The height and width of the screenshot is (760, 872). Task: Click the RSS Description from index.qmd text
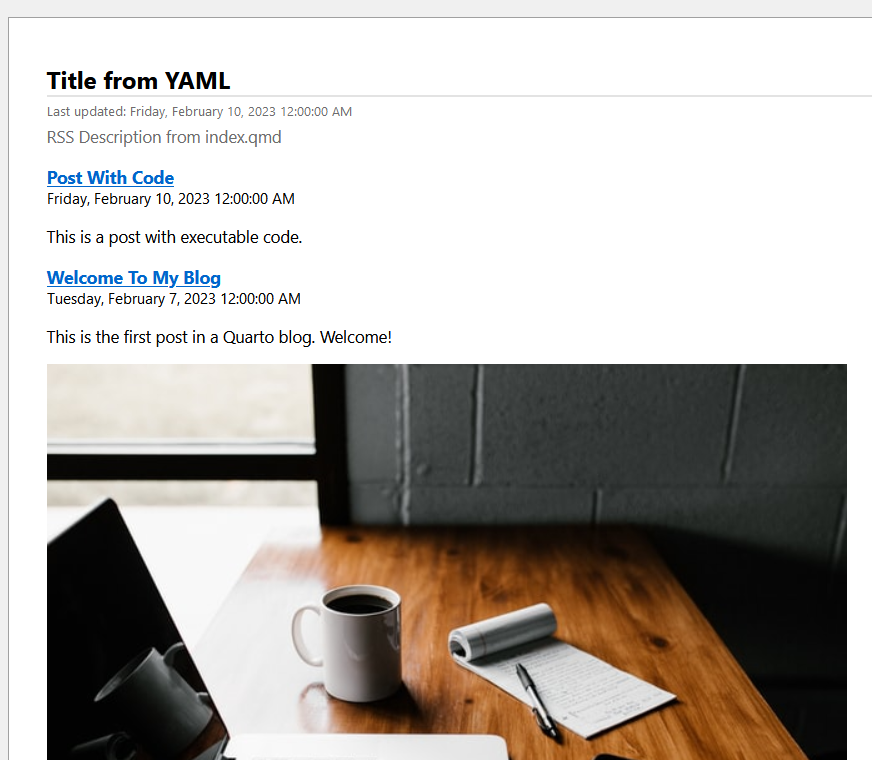tap(164, 137)
